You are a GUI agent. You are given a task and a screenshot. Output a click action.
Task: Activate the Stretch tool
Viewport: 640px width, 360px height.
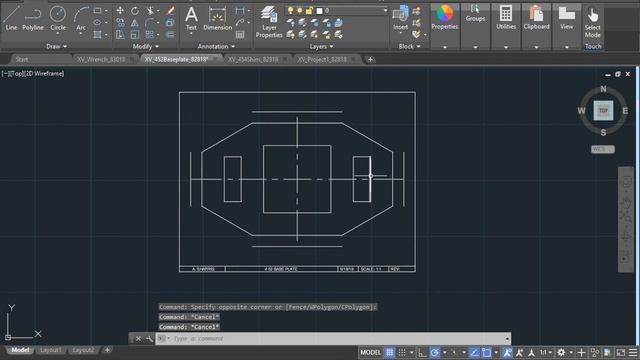pyautogui.click(x=120, y=35)
